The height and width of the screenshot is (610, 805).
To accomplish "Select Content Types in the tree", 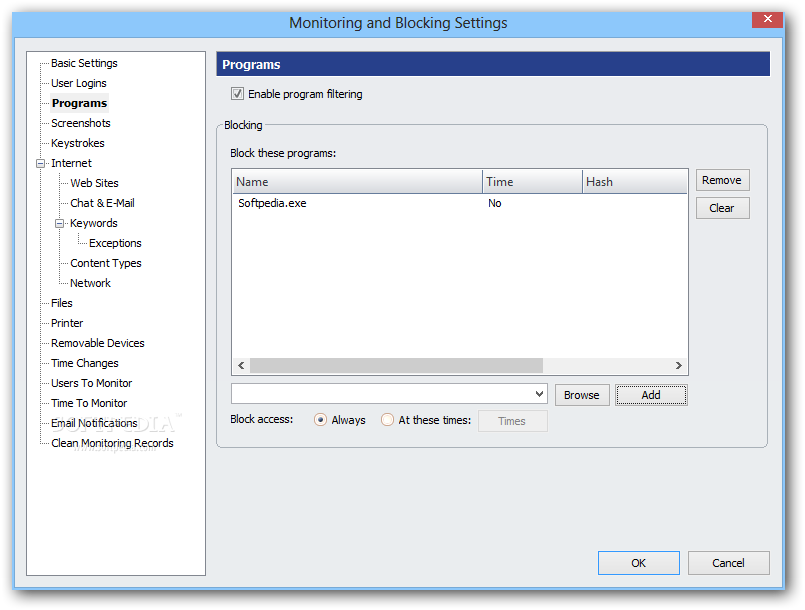I will click(x=106, y=263).
